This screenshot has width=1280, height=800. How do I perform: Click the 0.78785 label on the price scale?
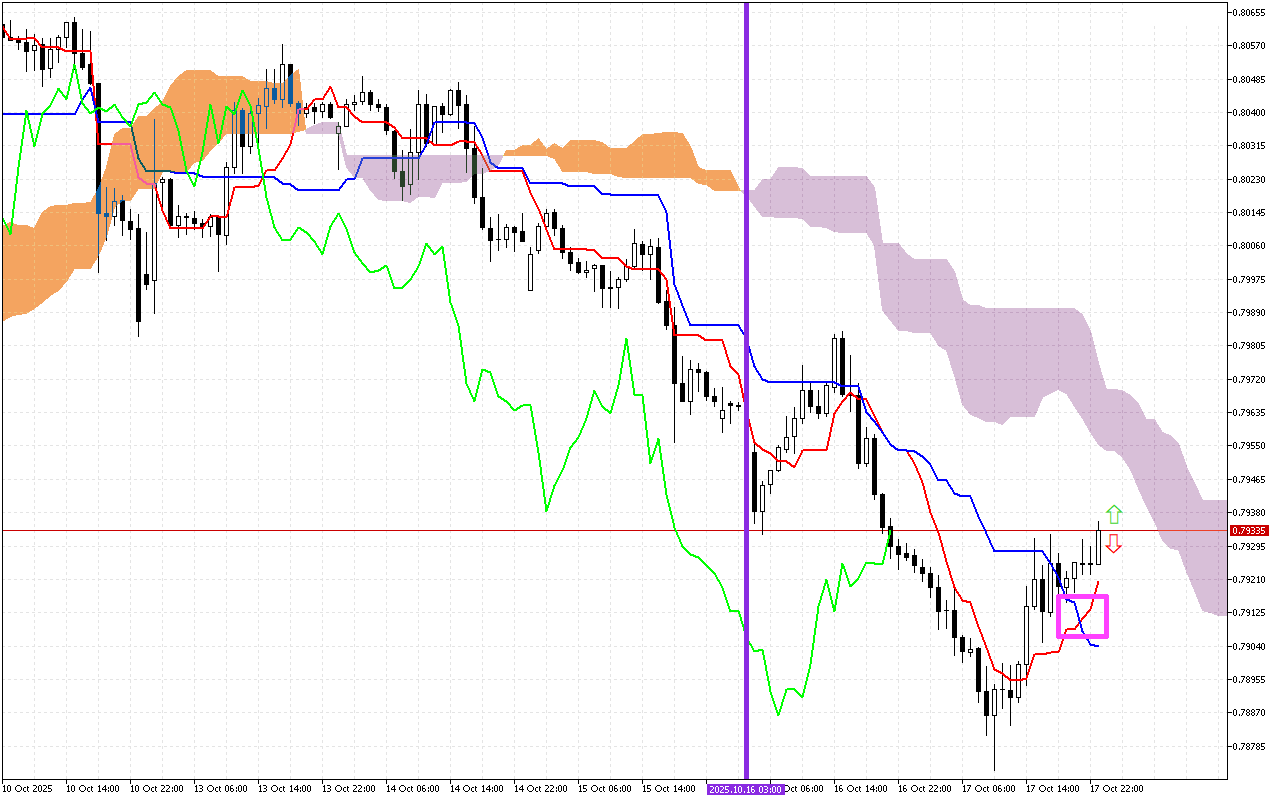(x=1251, y=746)
